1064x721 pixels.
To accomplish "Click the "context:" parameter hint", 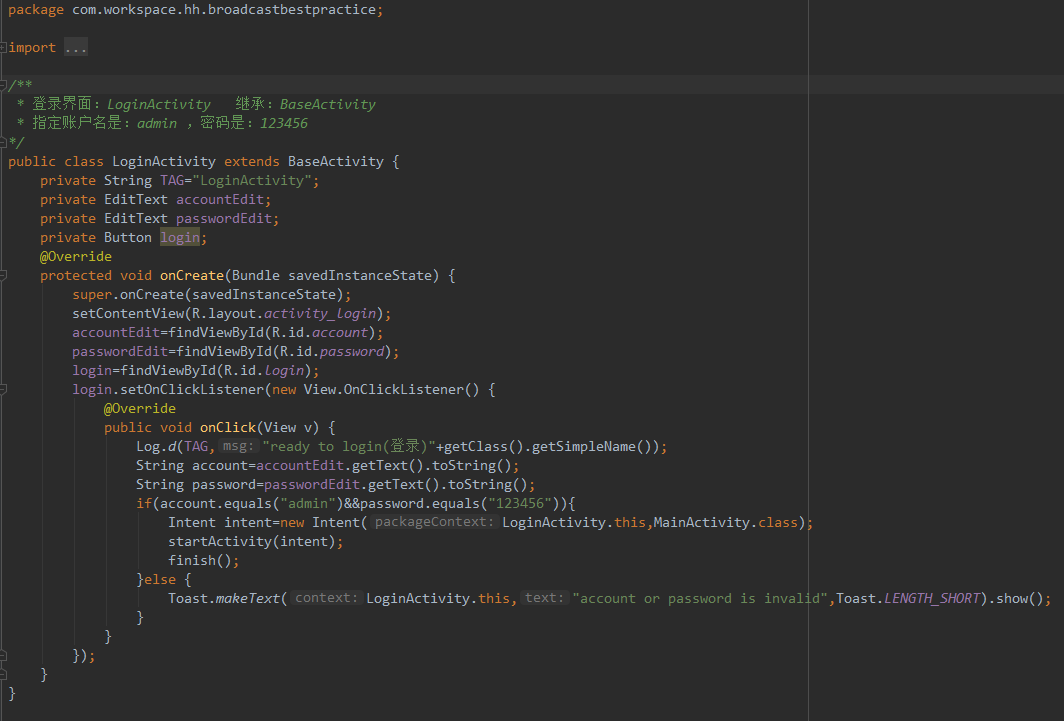I will pos(326,598).
